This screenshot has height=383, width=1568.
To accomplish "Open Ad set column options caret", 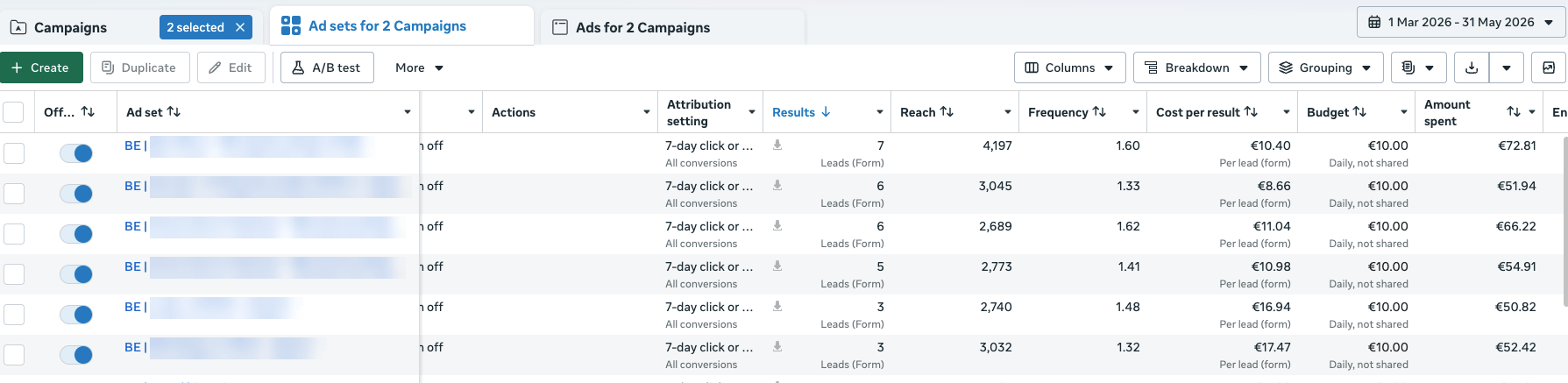I will (x=408, y=112).
